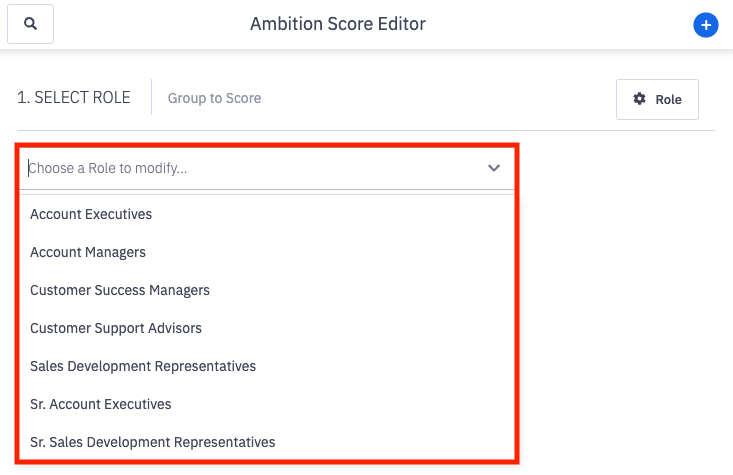The height and width of the screenshot is (475, 733).
Task: Select the Sr. Account Executives role
Action: (x=101, y=404)
